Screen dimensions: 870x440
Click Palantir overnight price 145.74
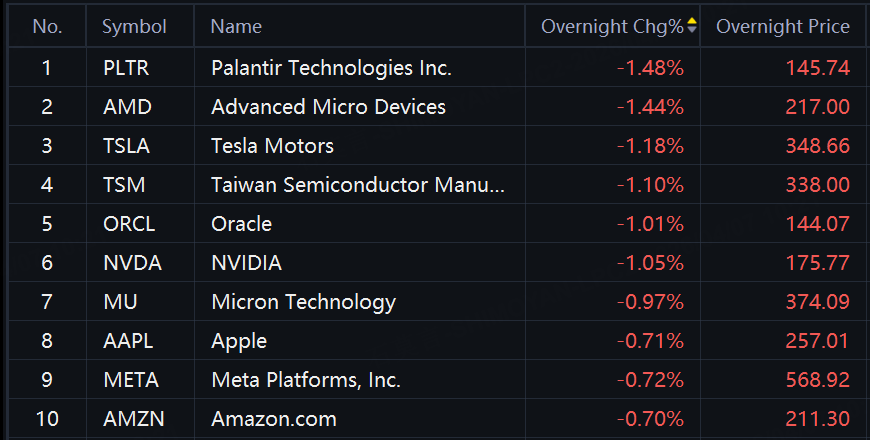pos(817,68)
